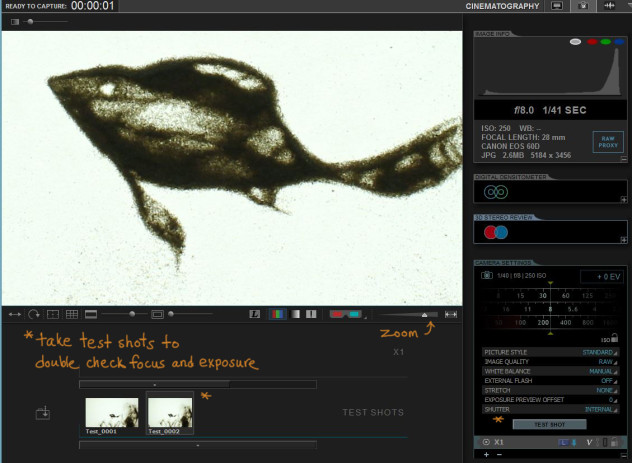Select the Test_0001 thumbnail

coord(111,413)
